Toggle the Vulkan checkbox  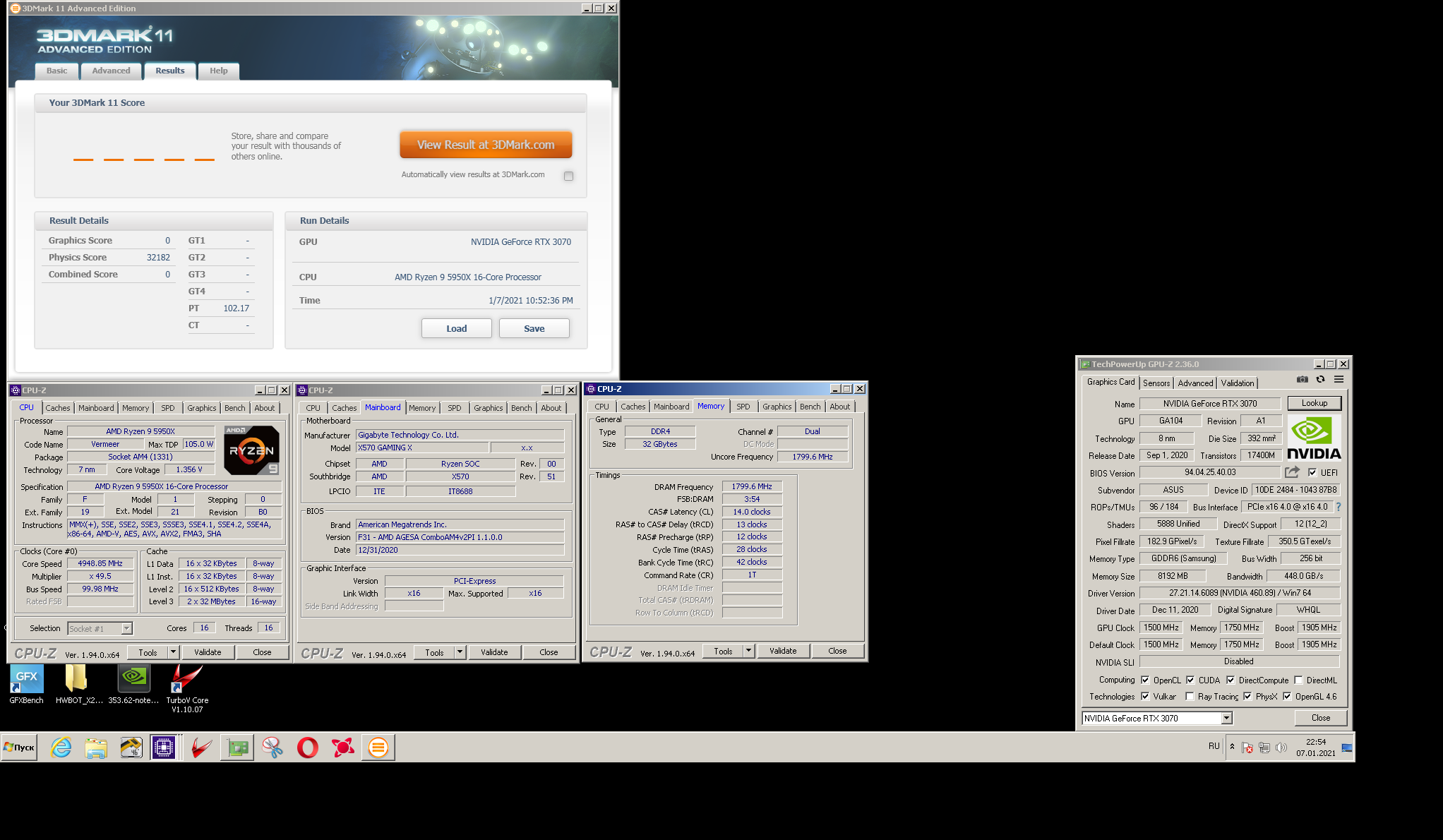(1145, 696)
